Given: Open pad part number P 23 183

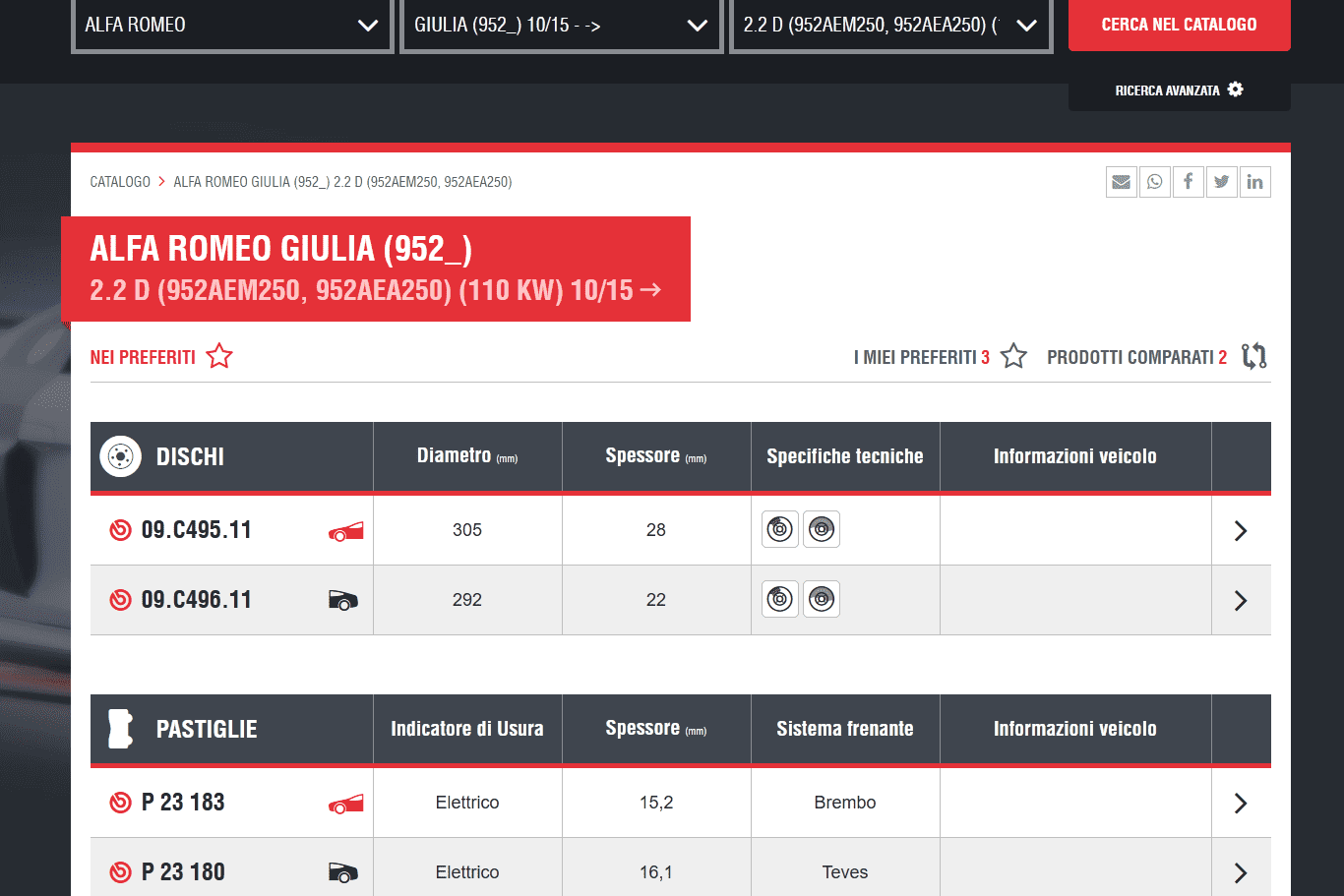Looking at the screenshot, I should click(183, 803).
